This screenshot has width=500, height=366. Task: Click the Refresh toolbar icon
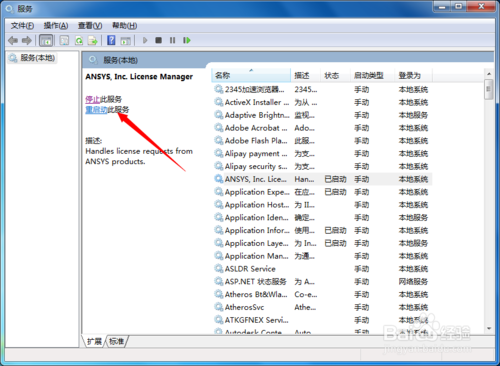point(79,40)
